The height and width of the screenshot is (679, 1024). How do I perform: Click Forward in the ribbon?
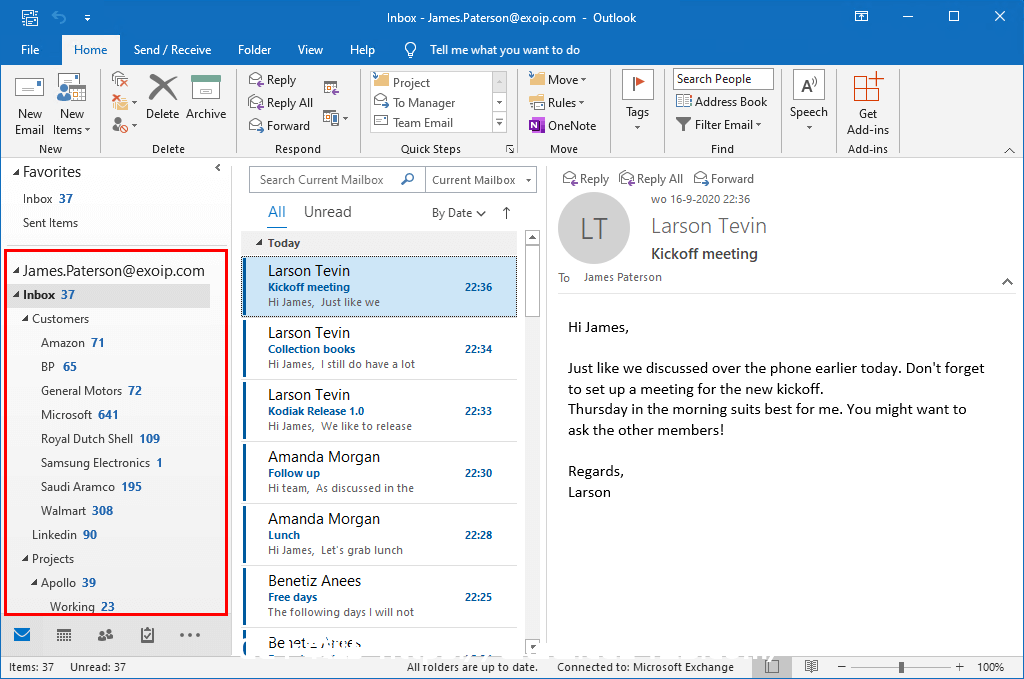coord(280,125)
